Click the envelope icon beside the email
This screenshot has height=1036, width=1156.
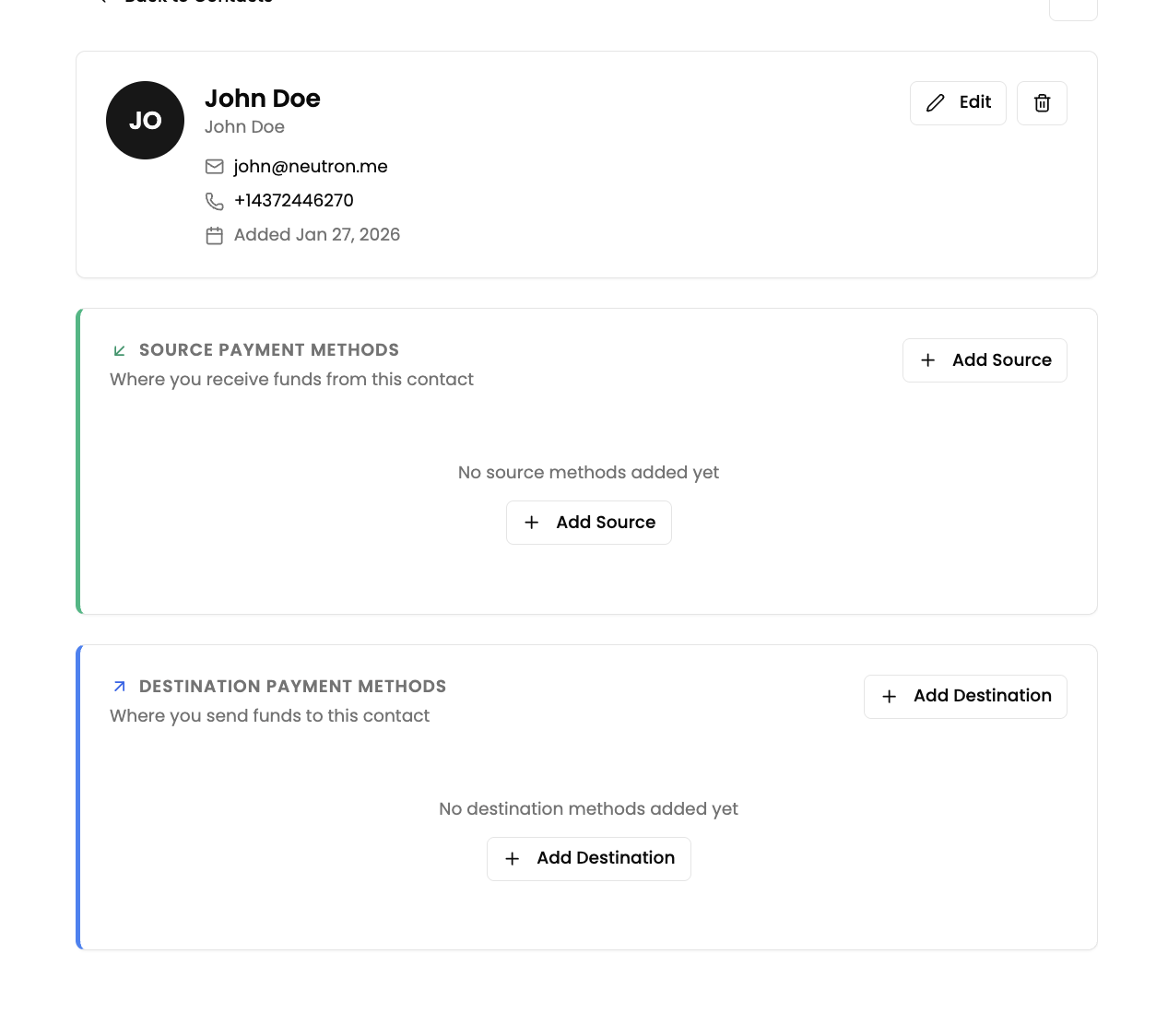[x=215, y=167]
